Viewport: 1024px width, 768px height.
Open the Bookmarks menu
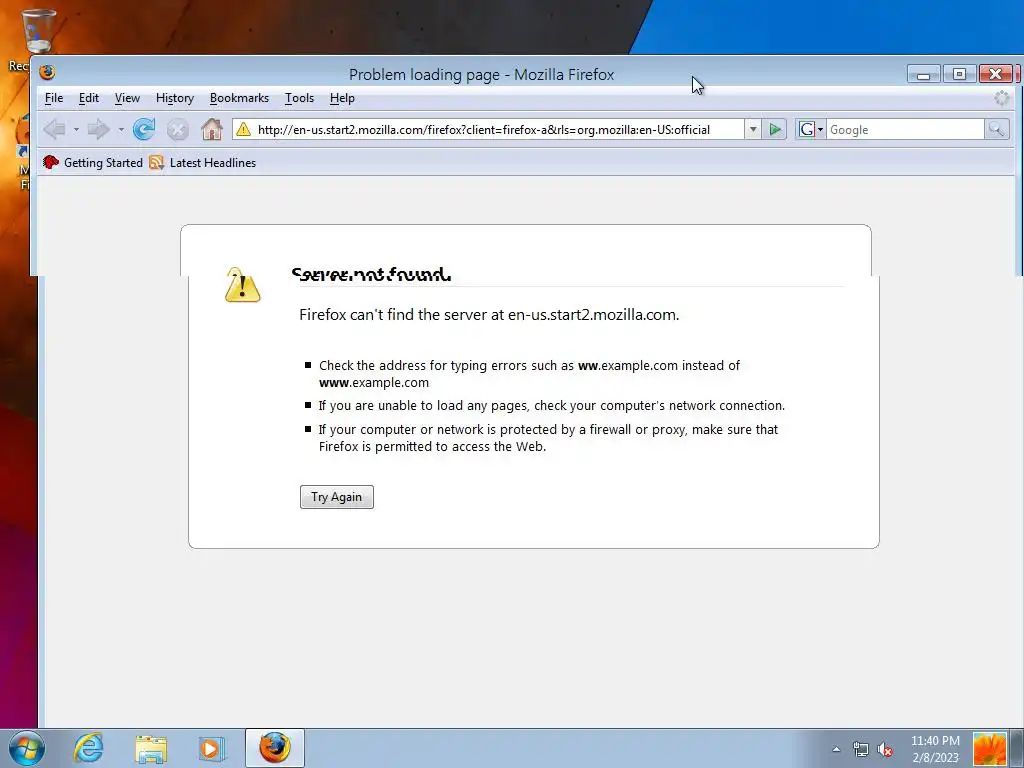pyautogui.click(x=239, y=98)
